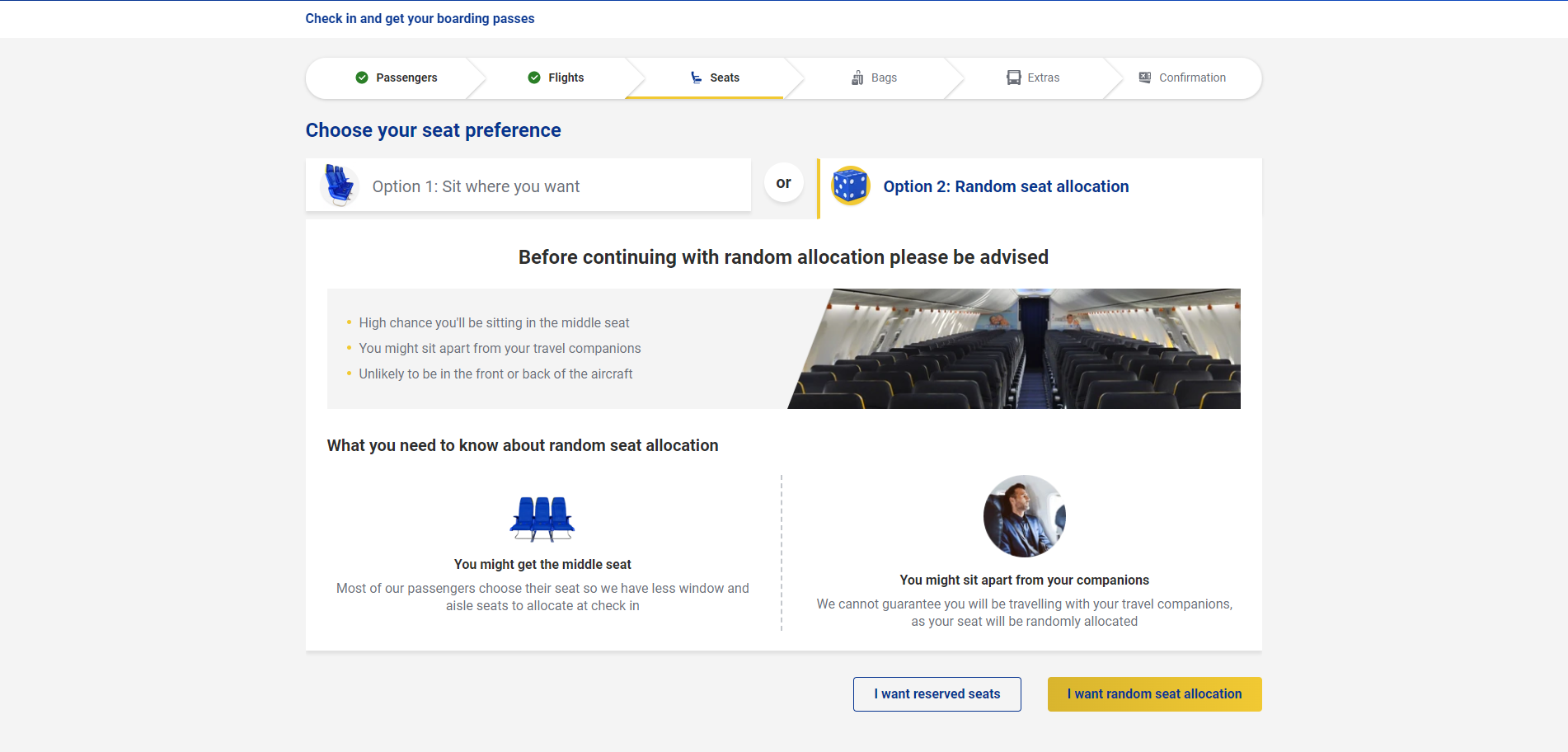Select Option 1: Sit where you want

pyautogui.click(x=476, y=186)
